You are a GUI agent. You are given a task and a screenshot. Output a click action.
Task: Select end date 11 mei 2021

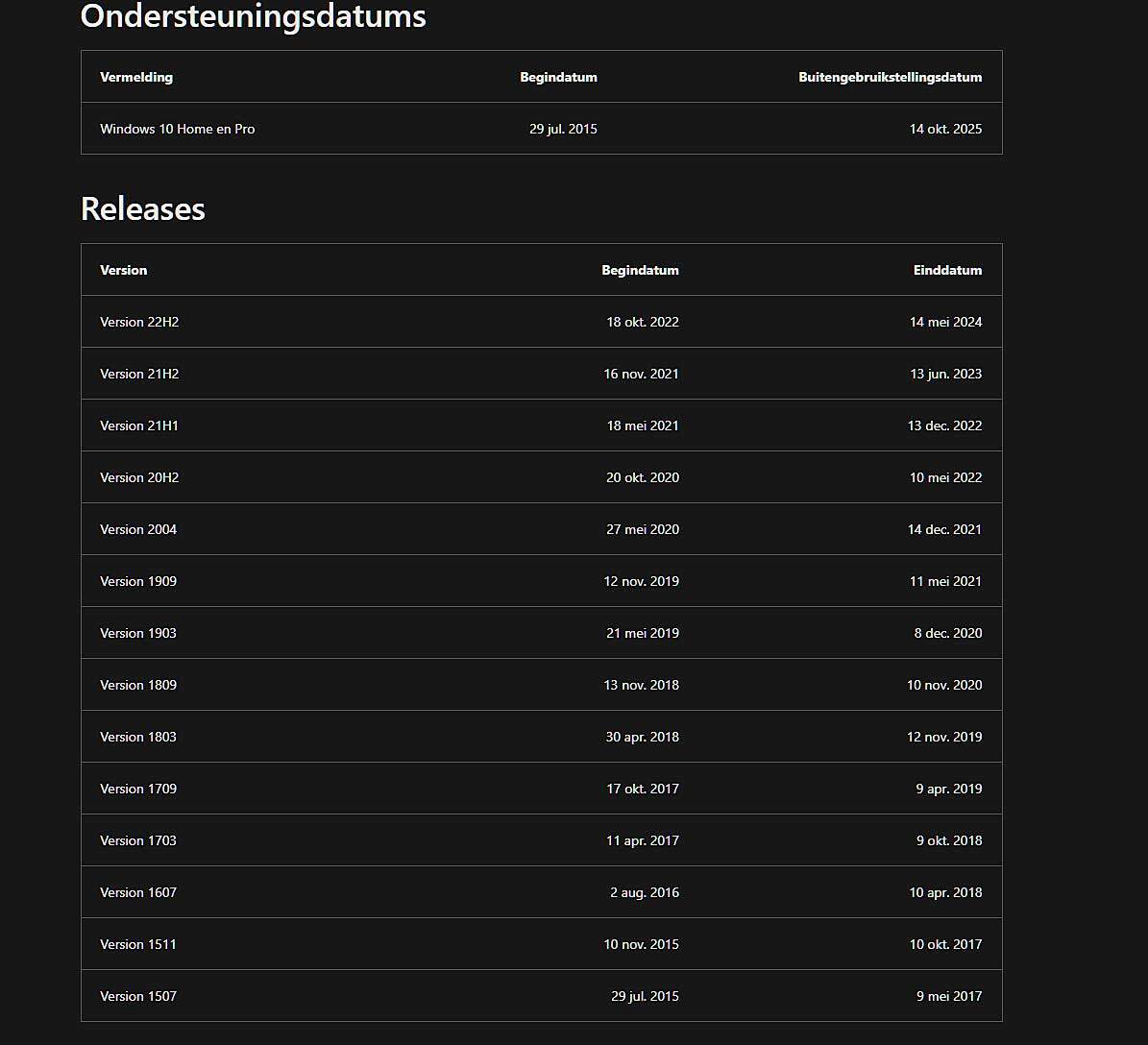(x=945, y=582)
